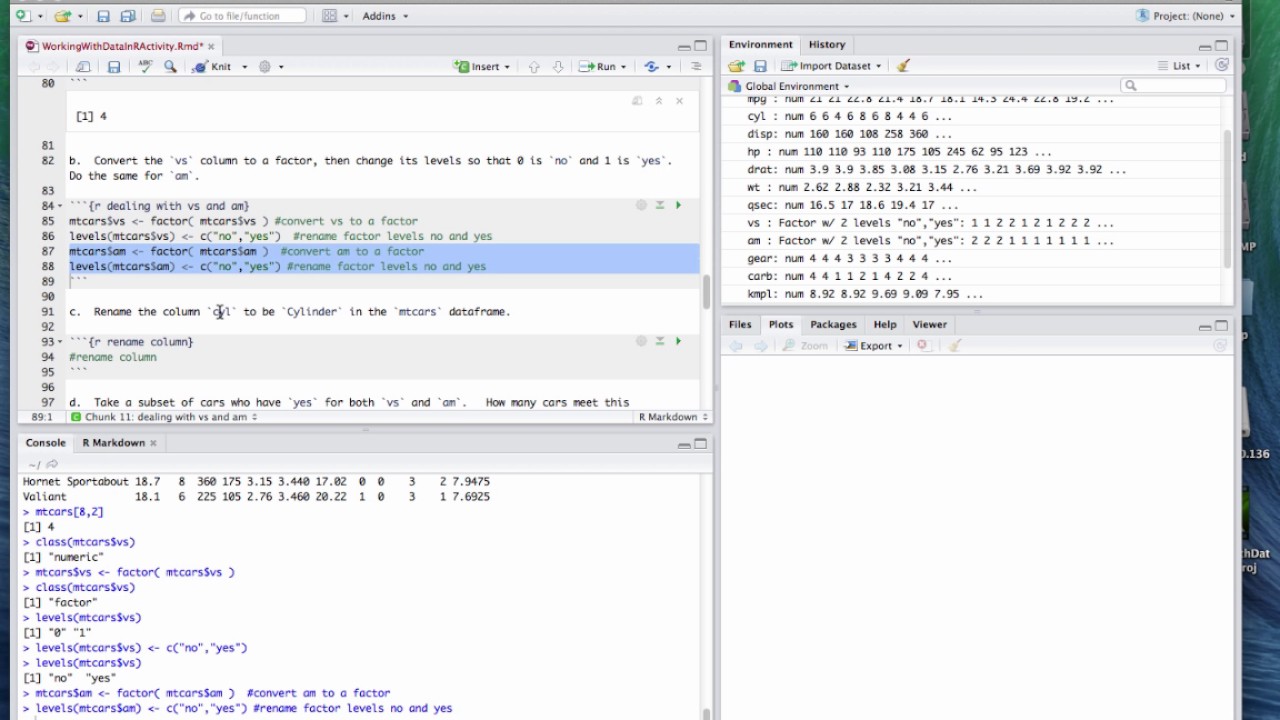
Task: Open the Project (None) menu
Action: coord(1186,16)
